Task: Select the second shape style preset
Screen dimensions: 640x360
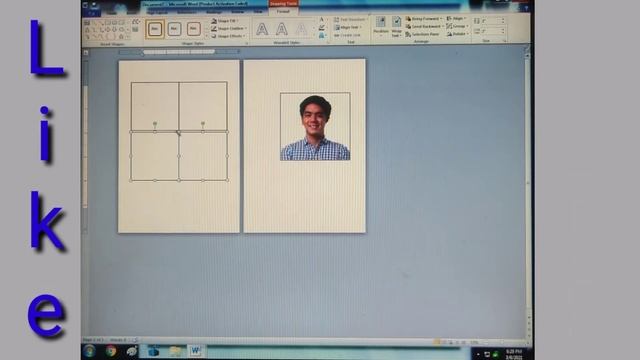Action: point(174,29)
